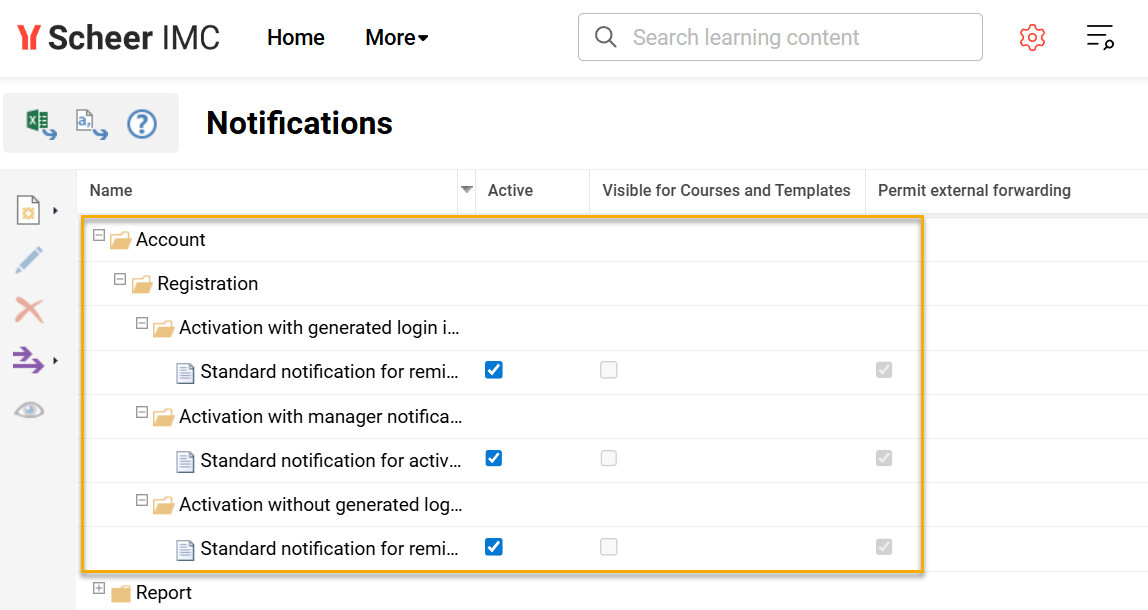Enable Visible for Courses on first notification row
The width and height of the screenshot is (1148, 610).
[609, 370]
